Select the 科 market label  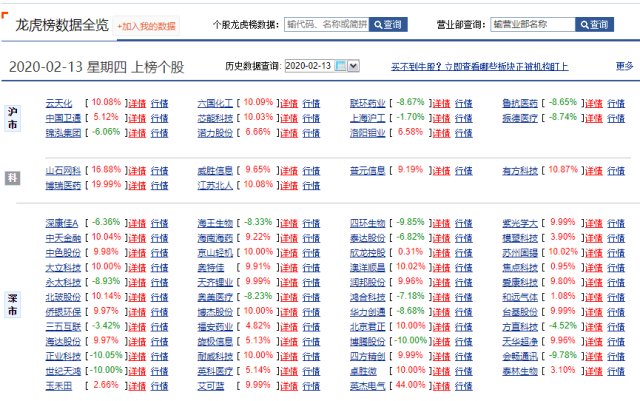pos(12,178)
